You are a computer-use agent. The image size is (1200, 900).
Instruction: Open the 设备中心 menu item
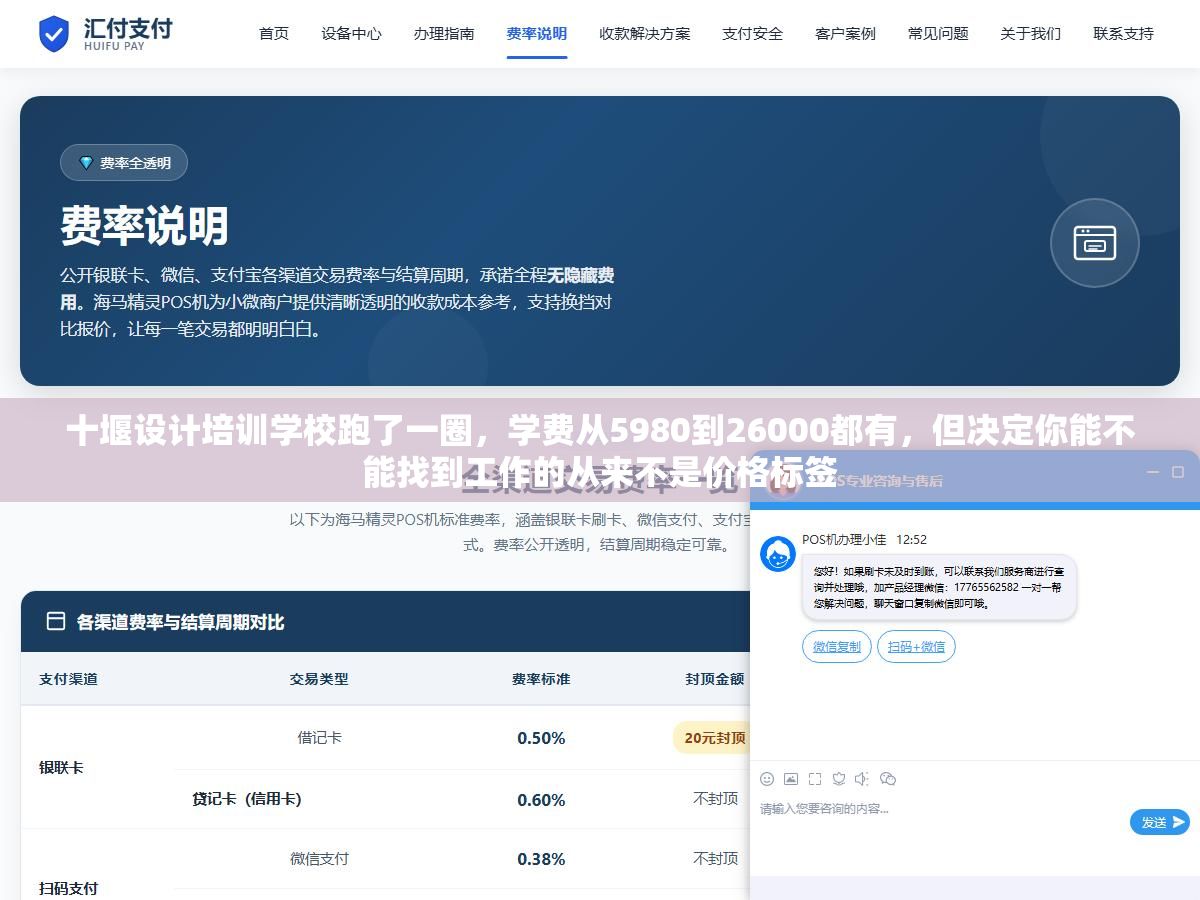click(x=351, y=33)
